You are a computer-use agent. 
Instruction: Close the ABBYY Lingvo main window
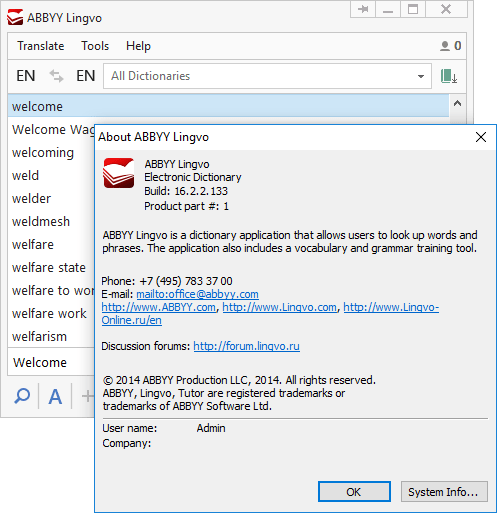[446, 9]
